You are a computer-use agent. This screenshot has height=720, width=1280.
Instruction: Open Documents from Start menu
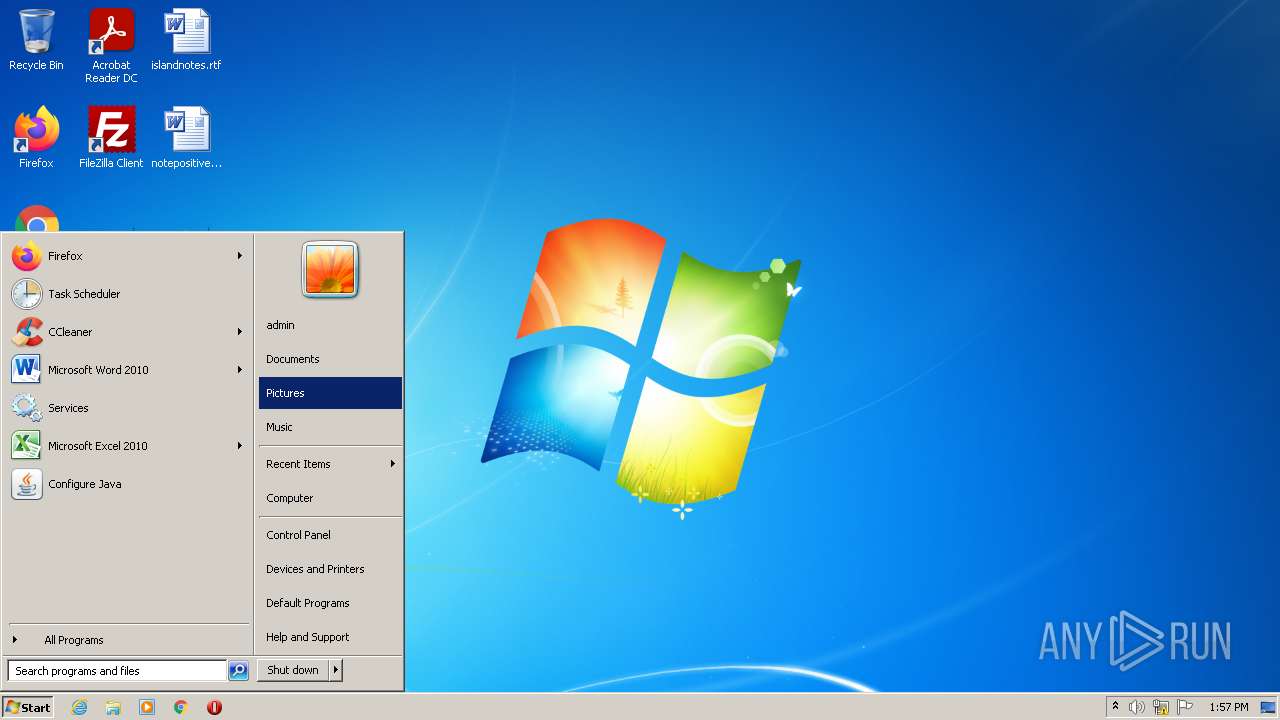tap(330, 359)
